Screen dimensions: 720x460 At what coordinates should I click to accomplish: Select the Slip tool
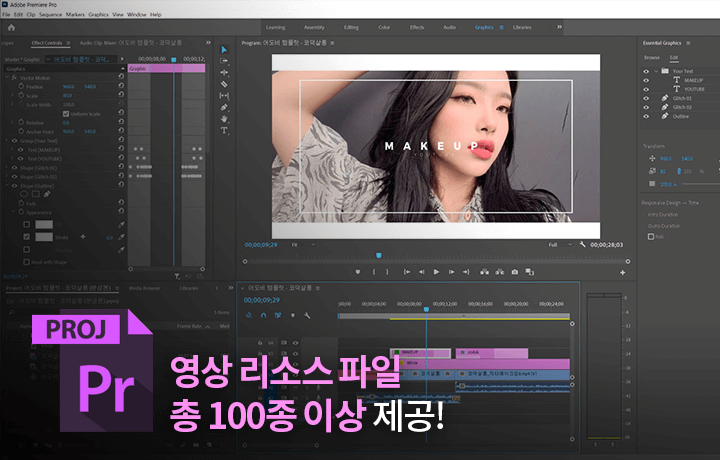click(224, 95)
